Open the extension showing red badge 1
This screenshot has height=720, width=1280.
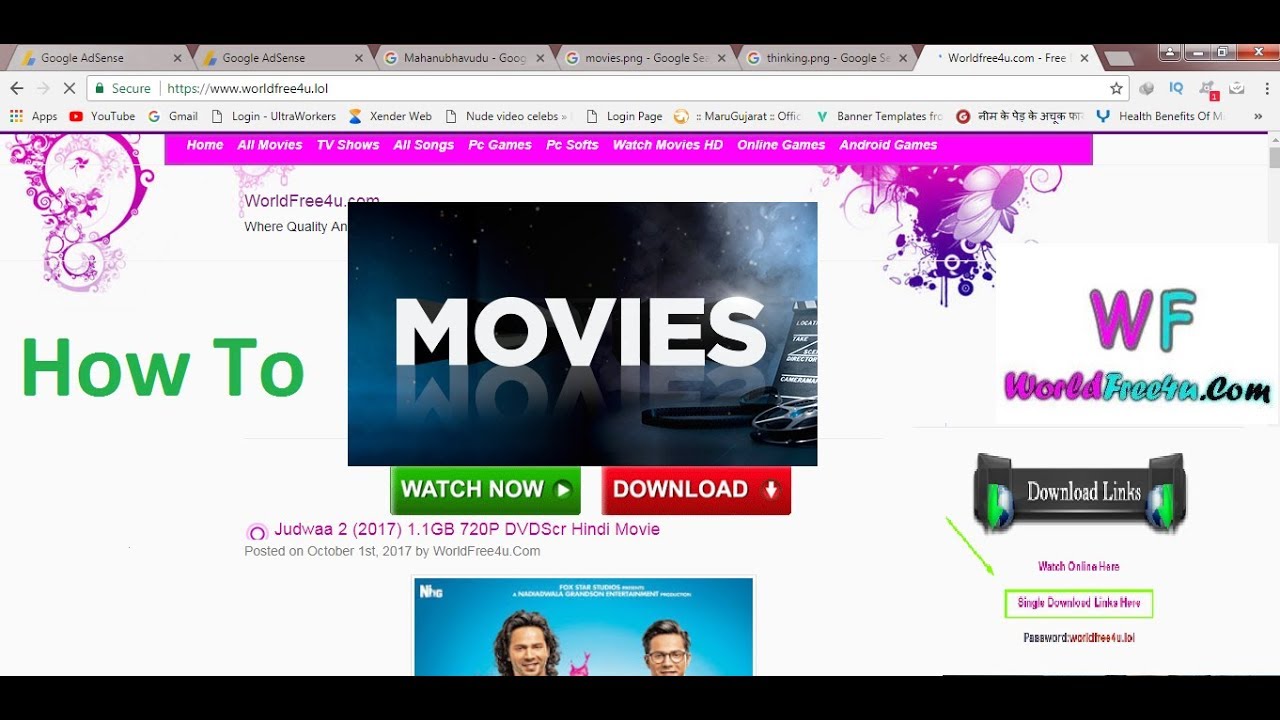click(1207, 89)
